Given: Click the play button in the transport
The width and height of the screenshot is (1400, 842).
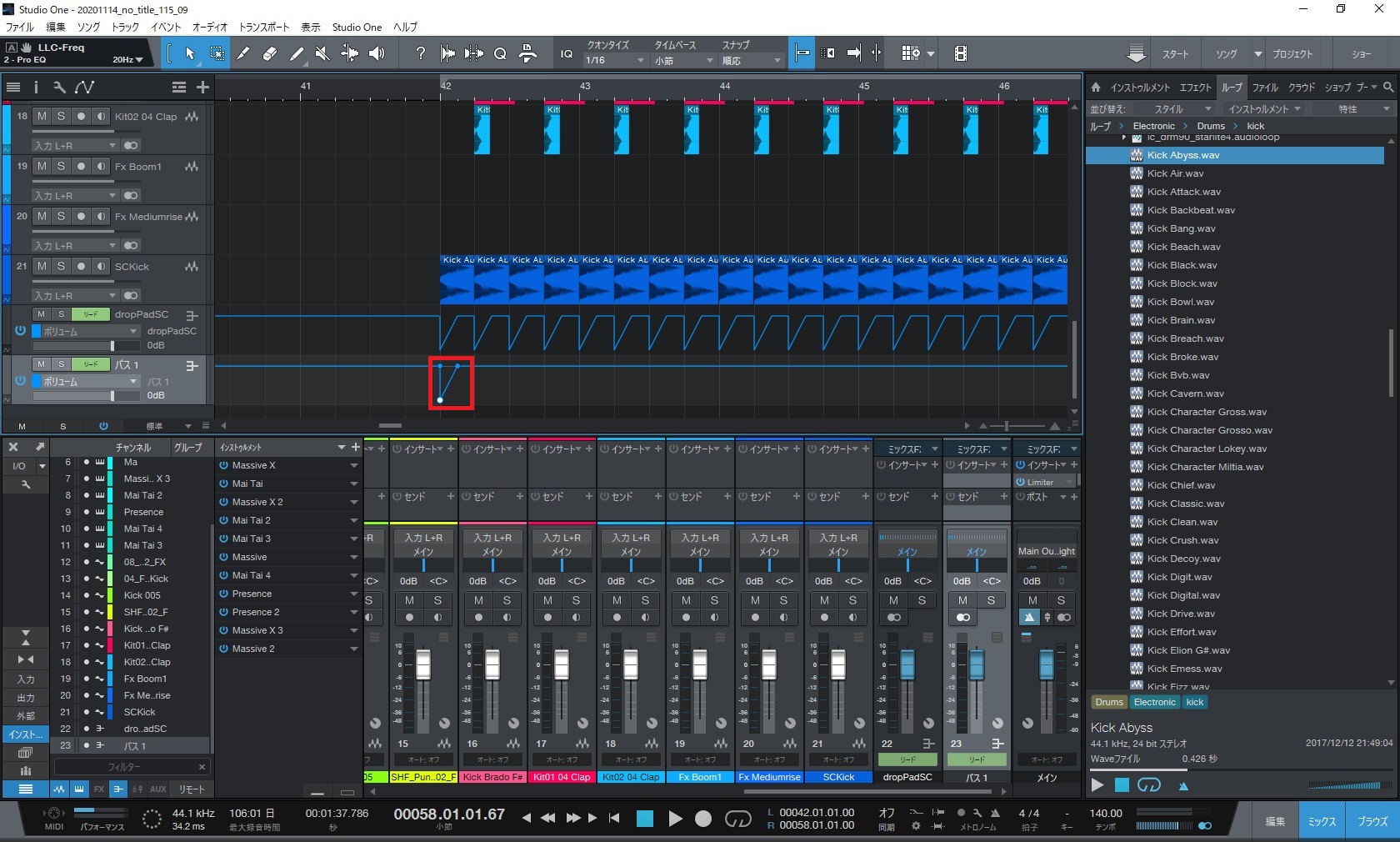Looking at the screenshot, I should coord(675,819).
